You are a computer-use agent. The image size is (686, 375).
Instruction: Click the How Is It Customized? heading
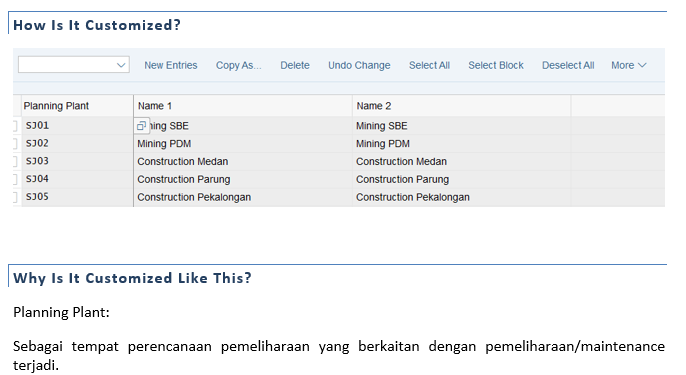97,25
